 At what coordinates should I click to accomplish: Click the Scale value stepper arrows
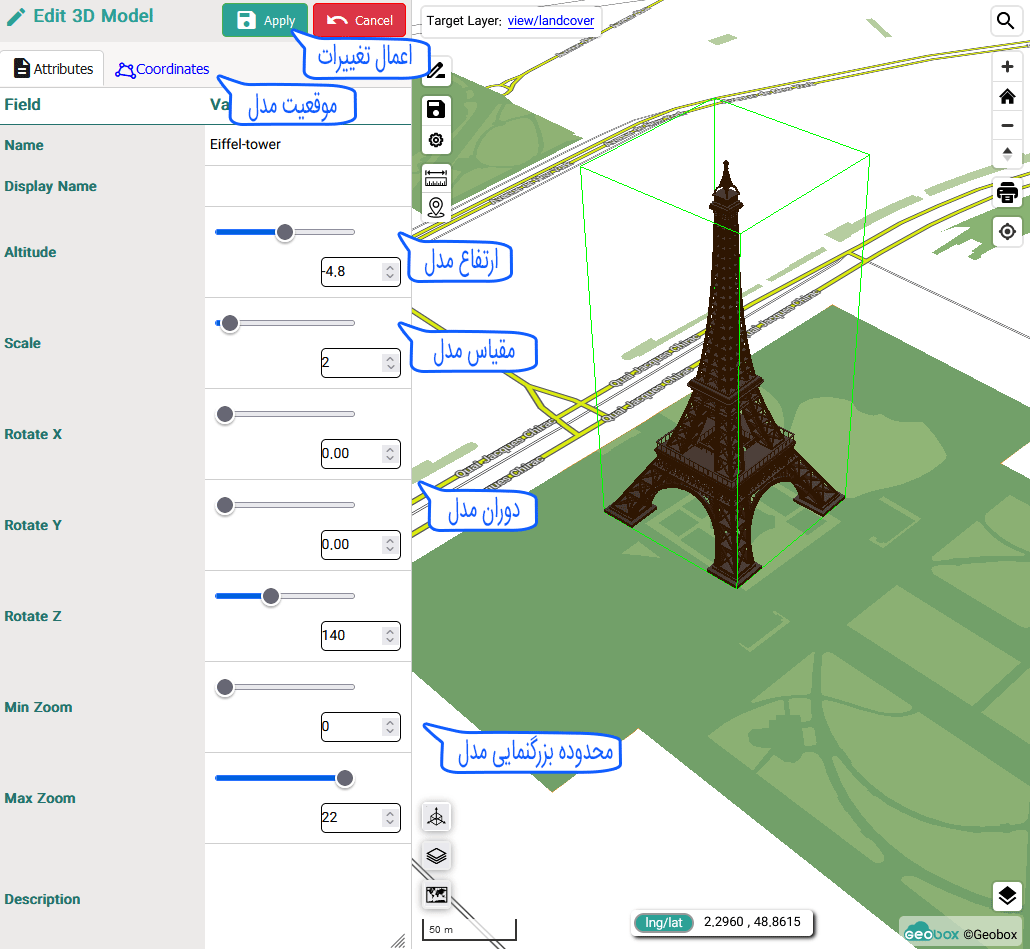point(389,362)
